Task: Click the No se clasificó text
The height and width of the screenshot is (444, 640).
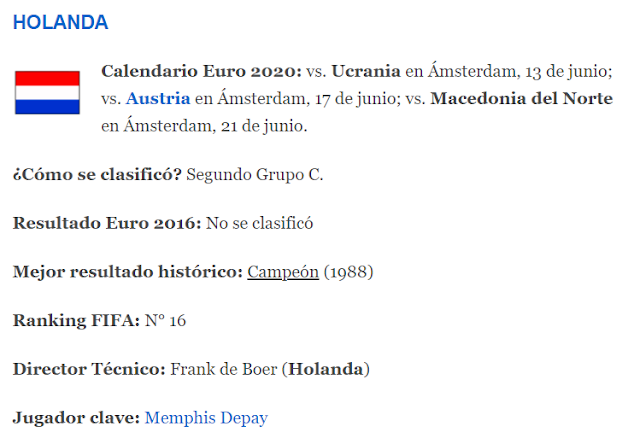Action: pyautogui.click(x=260, y=223)
